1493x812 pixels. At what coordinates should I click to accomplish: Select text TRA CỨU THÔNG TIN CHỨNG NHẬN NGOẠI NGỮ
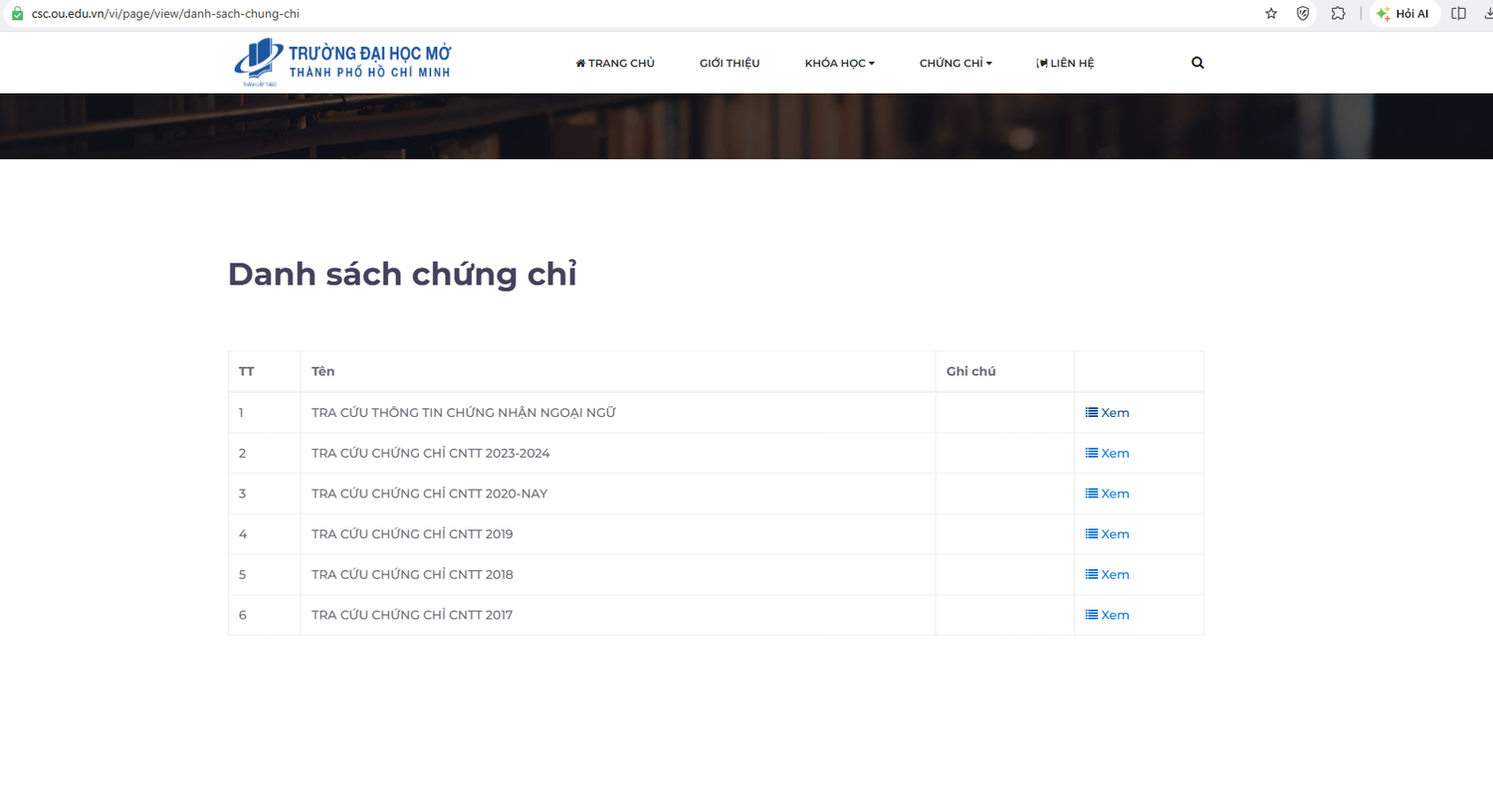coord(464,413)
